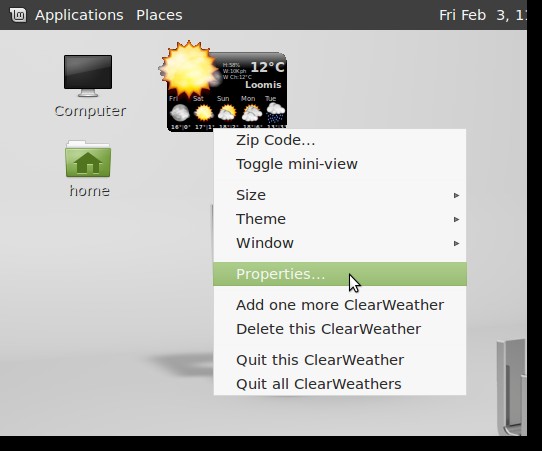Expand the Size submenu
The width and height of the screenshot is (542, 451).
340,195
